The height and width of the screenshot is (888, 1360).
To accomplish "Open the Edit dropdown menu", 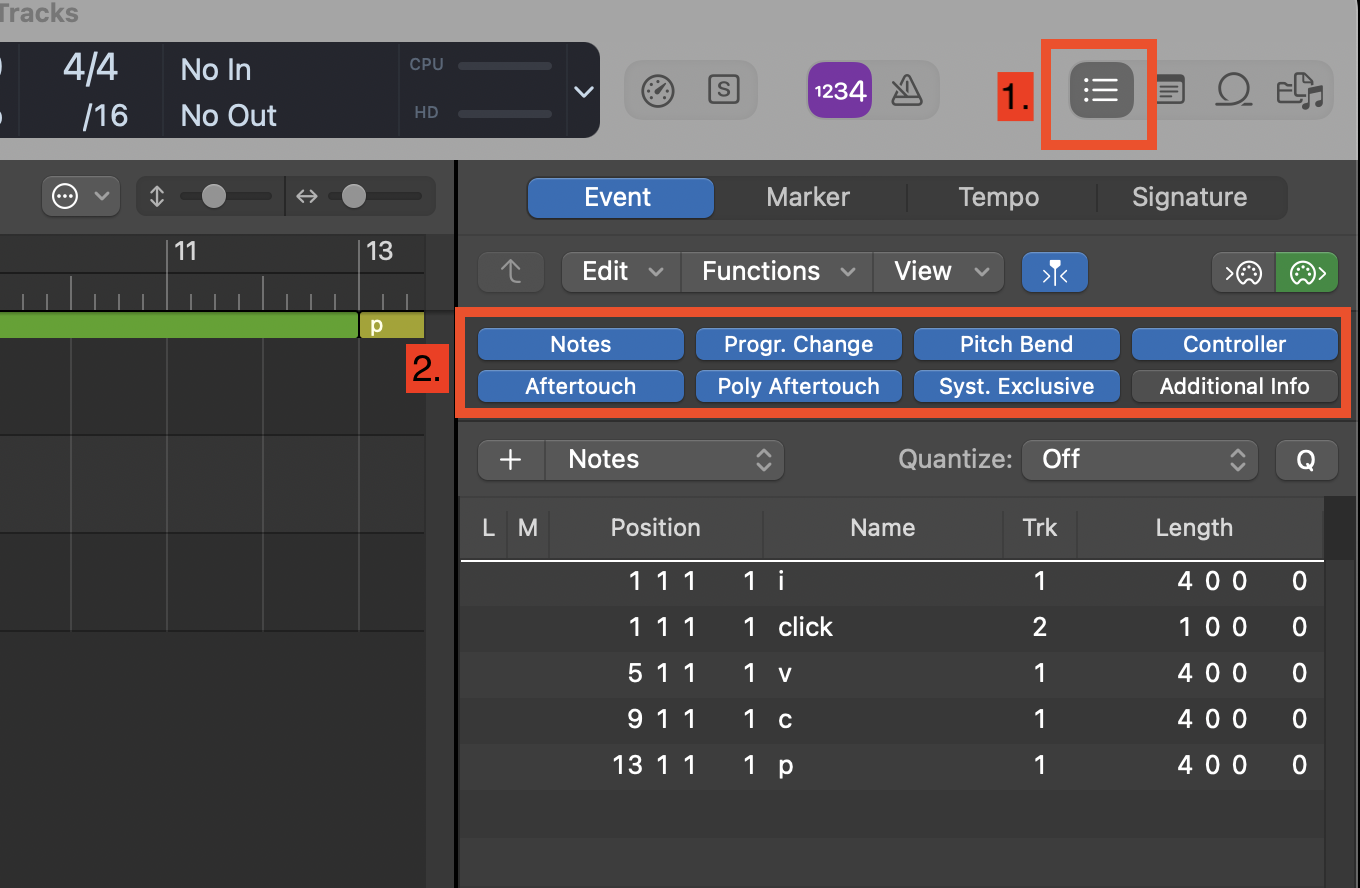I will [x=621, y=272].
